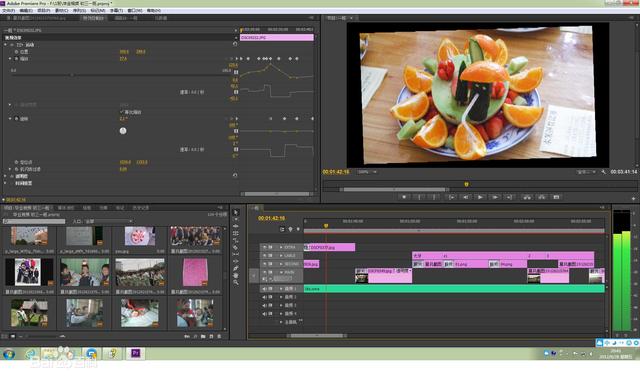Toggle output eye of EXTRA video track

pos(264,247)
